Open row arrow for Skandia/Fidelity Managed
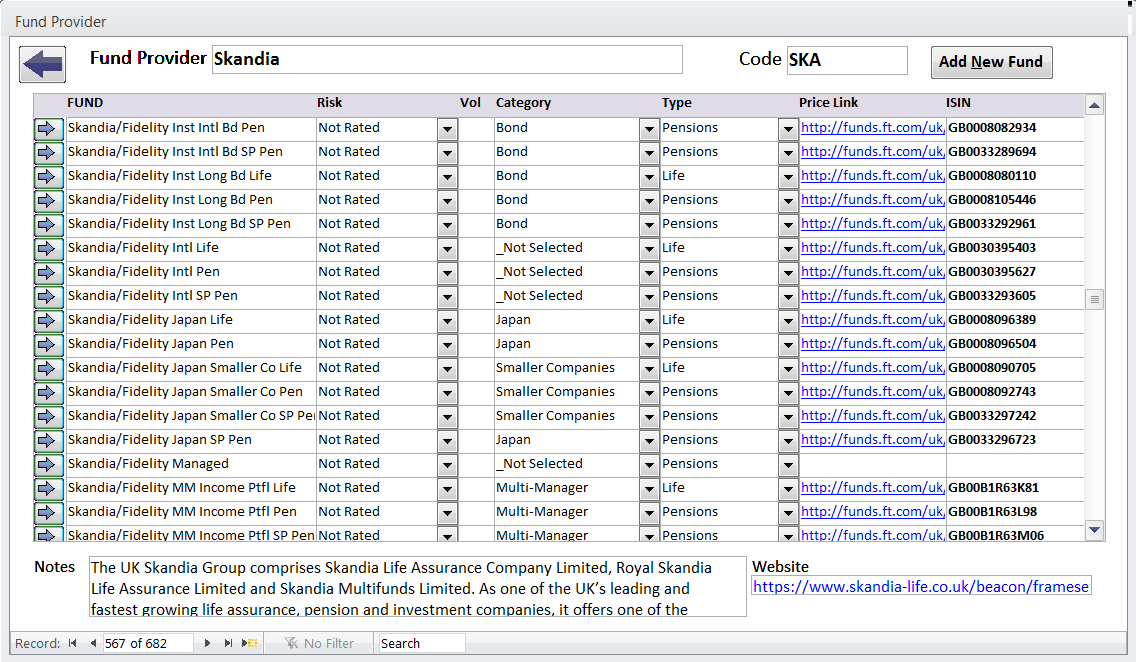 [x=49, y=464]
